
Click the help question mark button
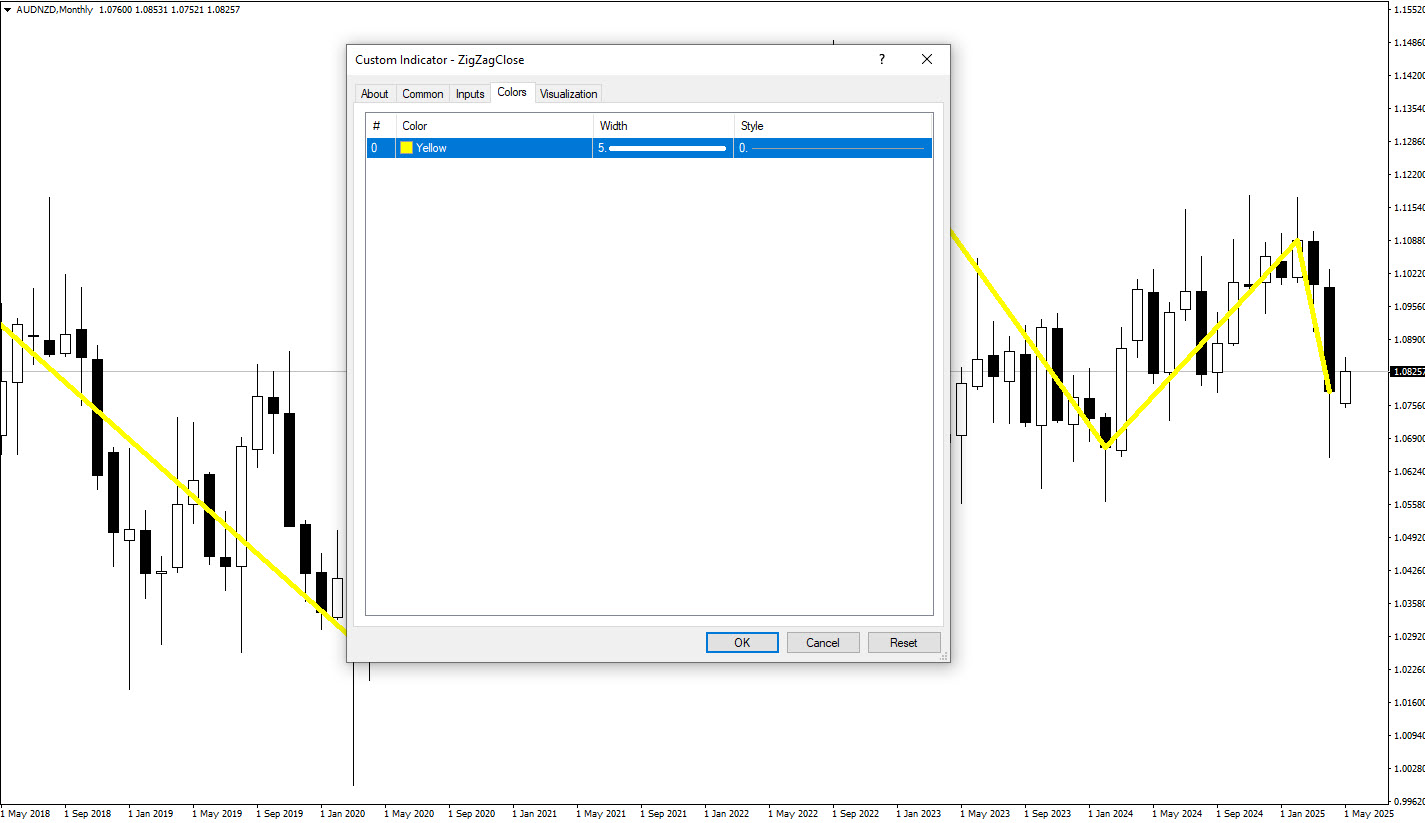(881, 60)
